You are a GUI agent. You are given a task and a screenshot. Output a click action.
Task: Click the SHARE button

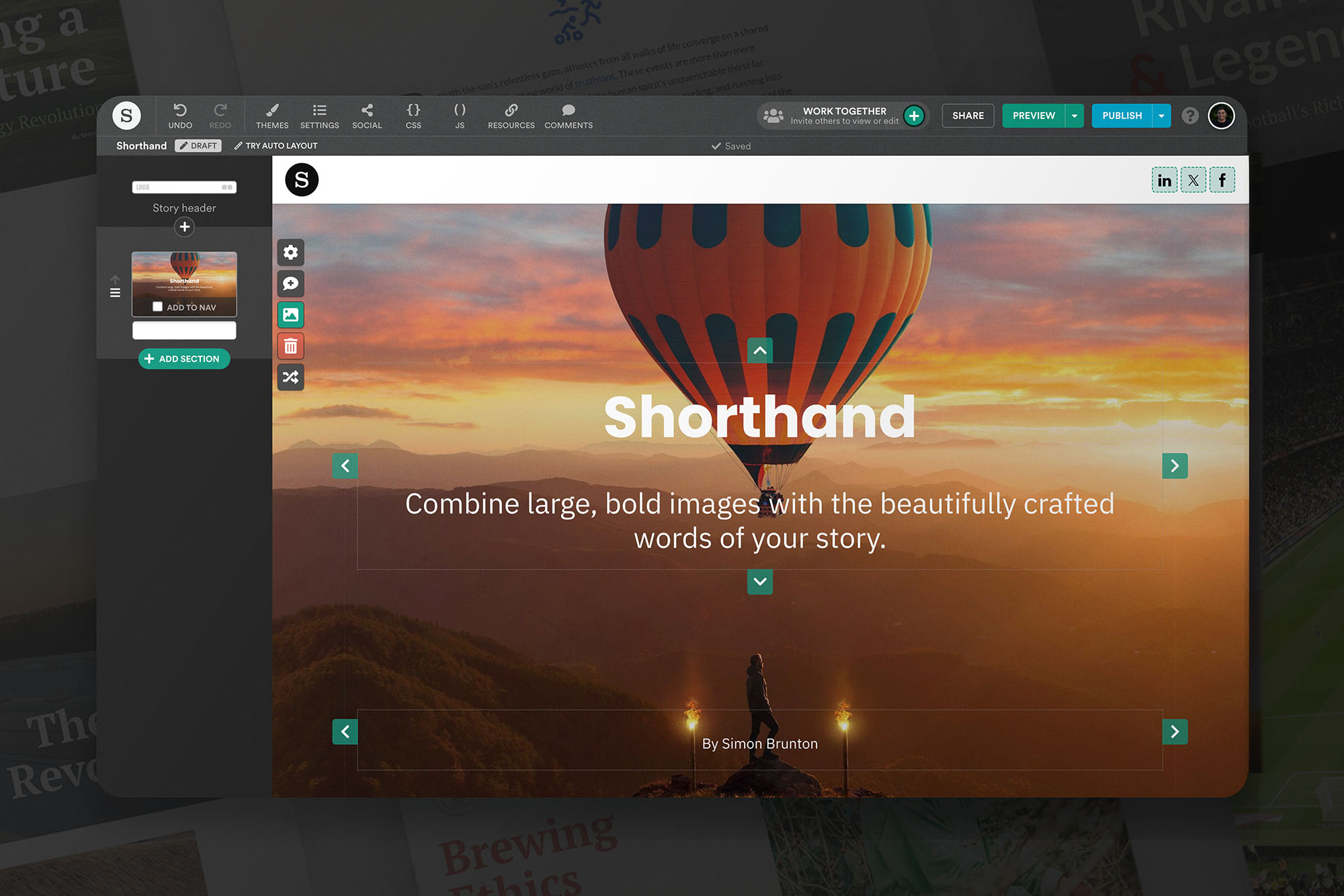coord(966,115)
